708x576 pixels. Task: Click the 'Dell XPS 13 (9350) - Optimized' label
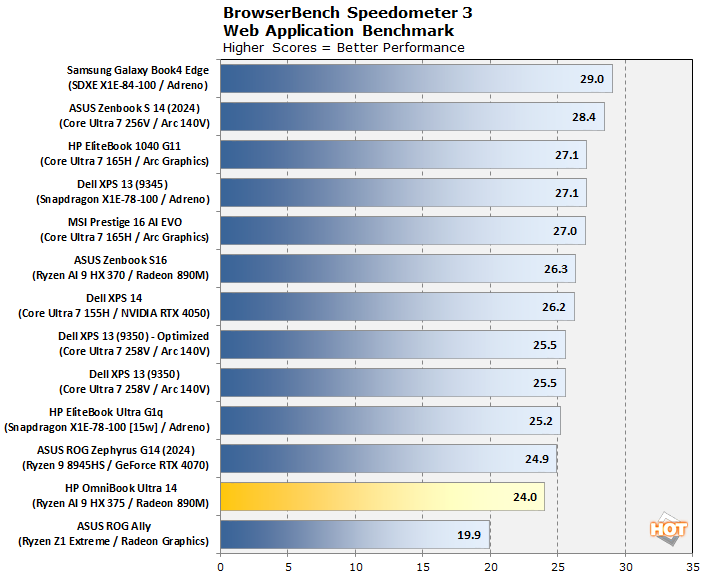click(133, 336)
